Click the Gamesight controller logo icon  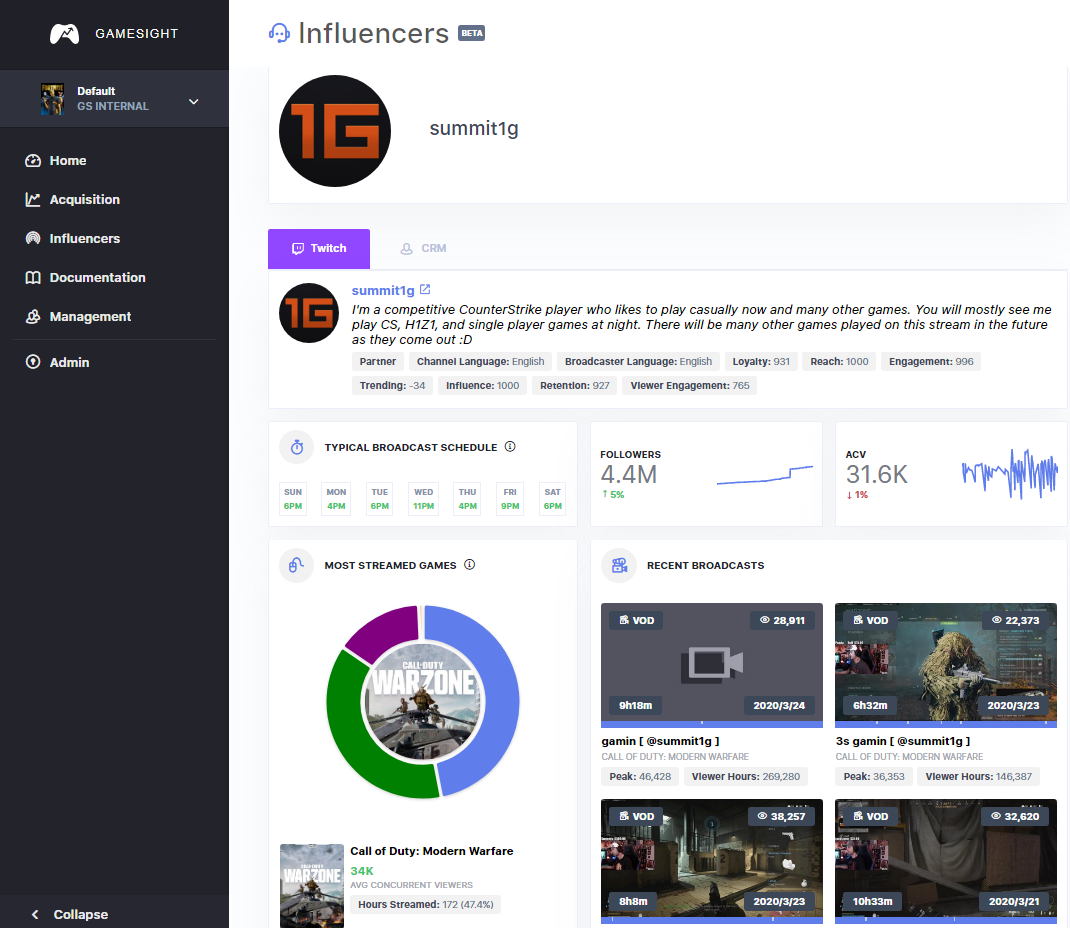(64, 33)
